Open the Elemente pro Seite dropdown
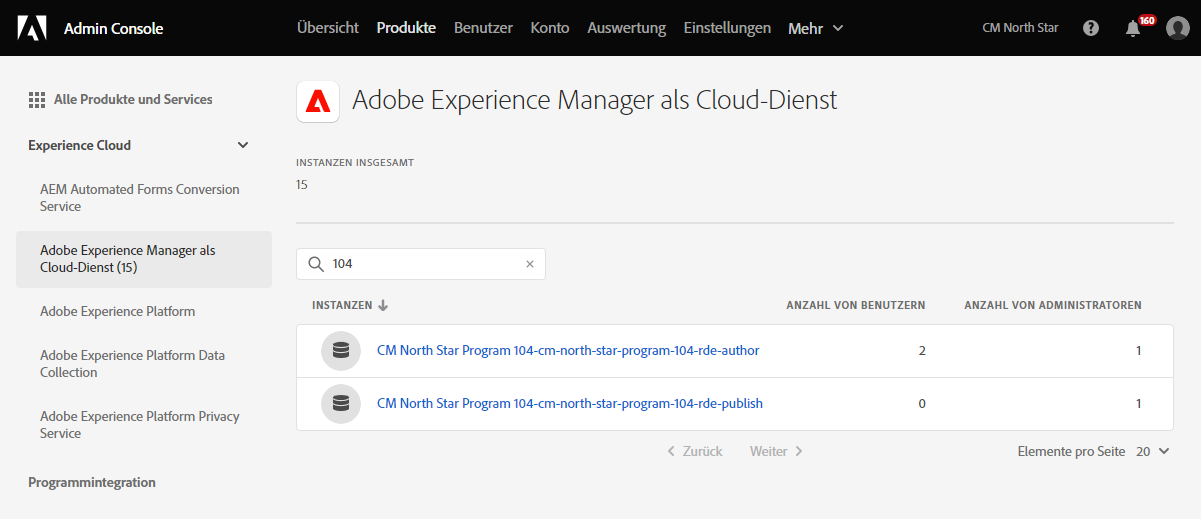Image resolution: width=1201 pixels, height=519 pixels. coord(1153,452)
